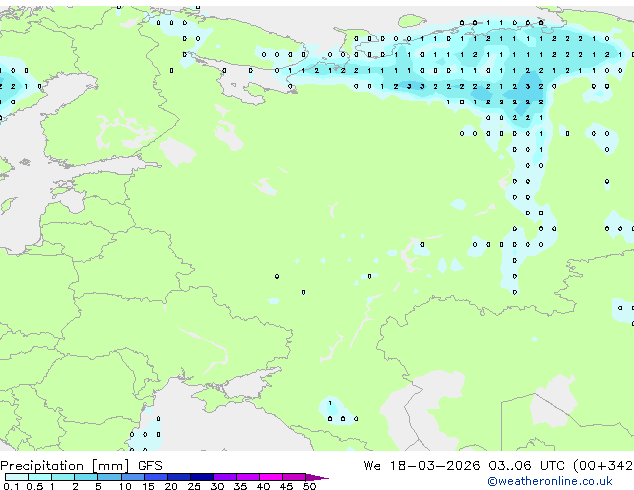Viewport: 634px width, 490px height.
Task: Click the weatheronline.co.uk copyright link
Action: click(x=549, y=481)
